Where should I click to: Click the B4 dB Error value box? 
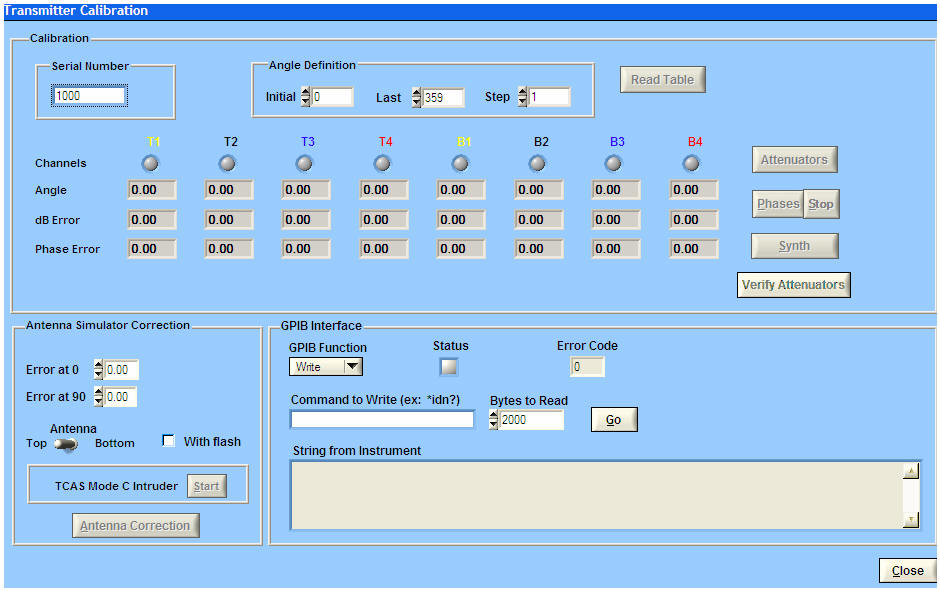click(x=694, y=220)
